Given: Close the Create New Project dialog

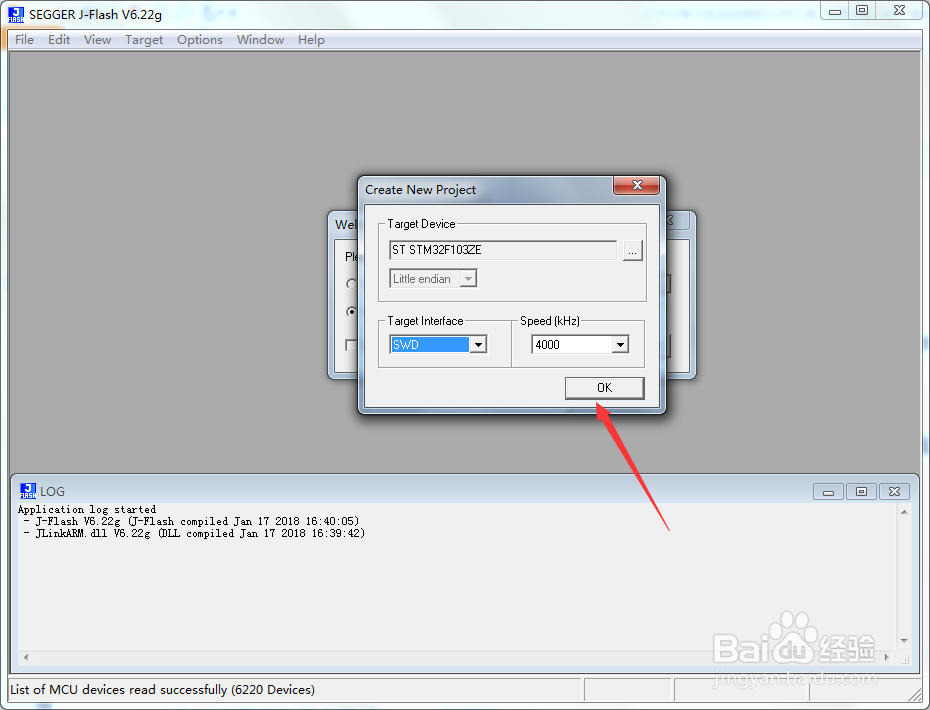Looking at the screenshot, I should [x=636, y=185].
